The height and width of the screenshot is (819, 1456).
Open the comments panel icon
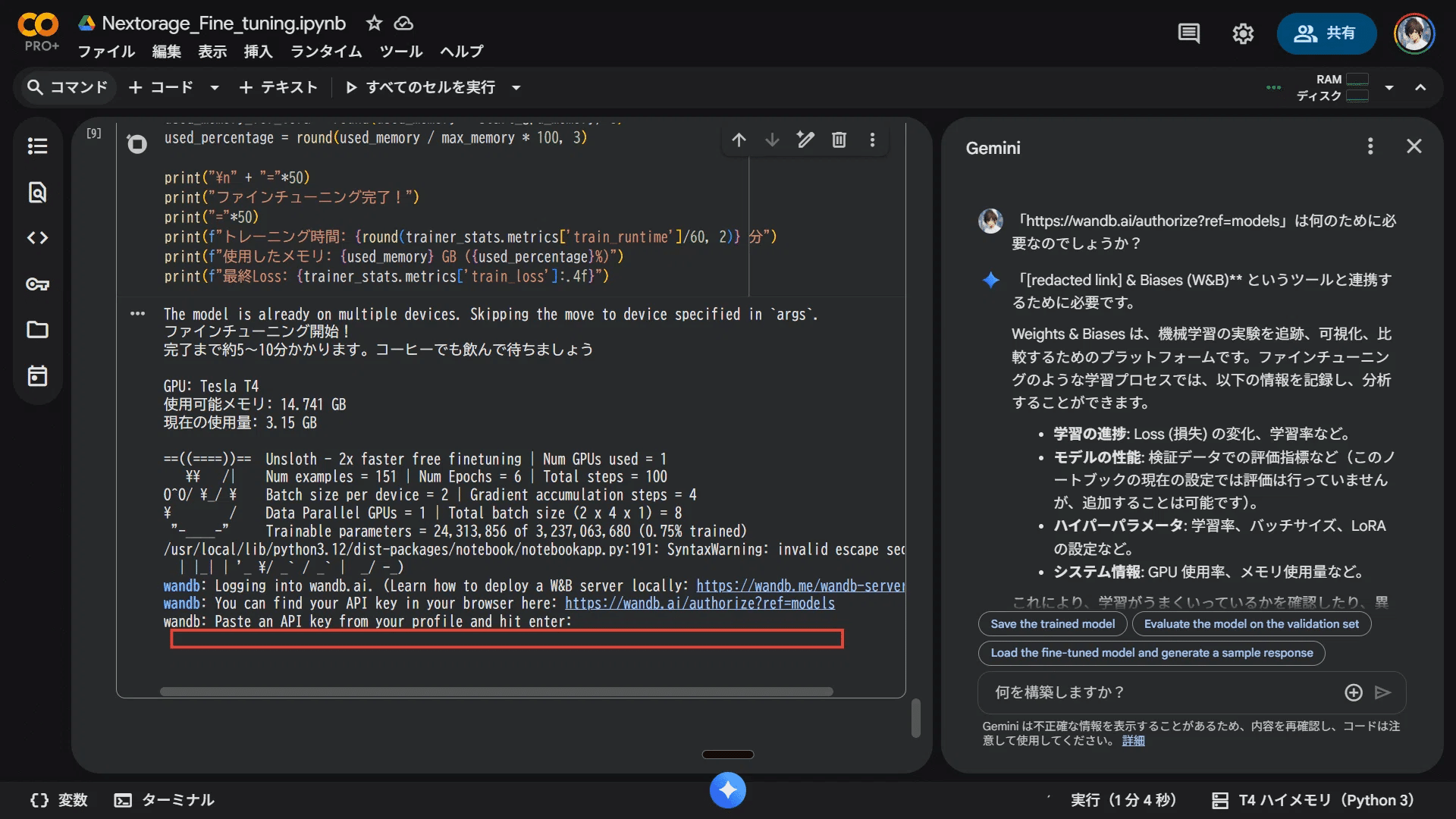point(1188,33)
